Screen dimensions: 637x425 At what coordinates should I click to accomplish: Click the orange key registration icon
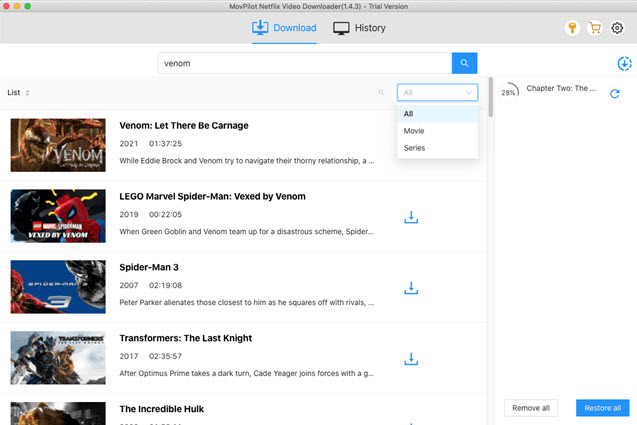point(572,28)
